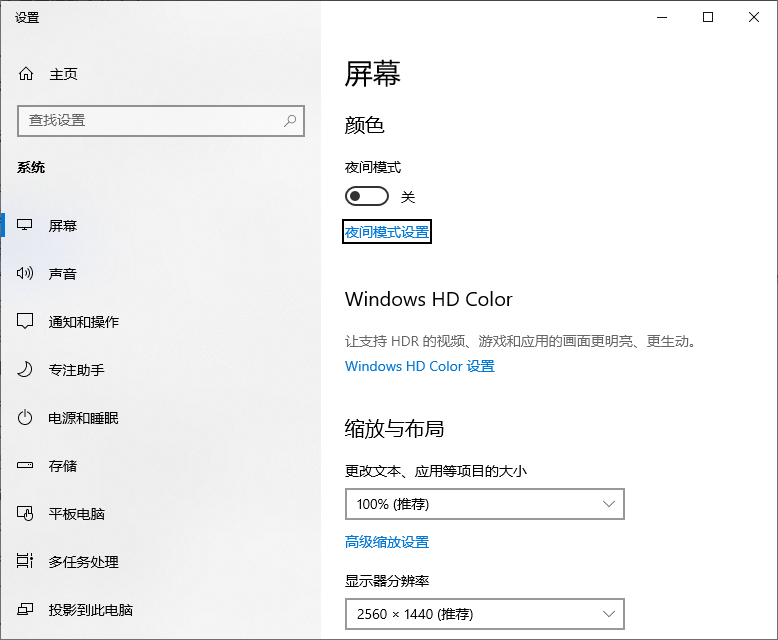
Task: Click the Display monitor icon
Action: click(x=26, y=226)
